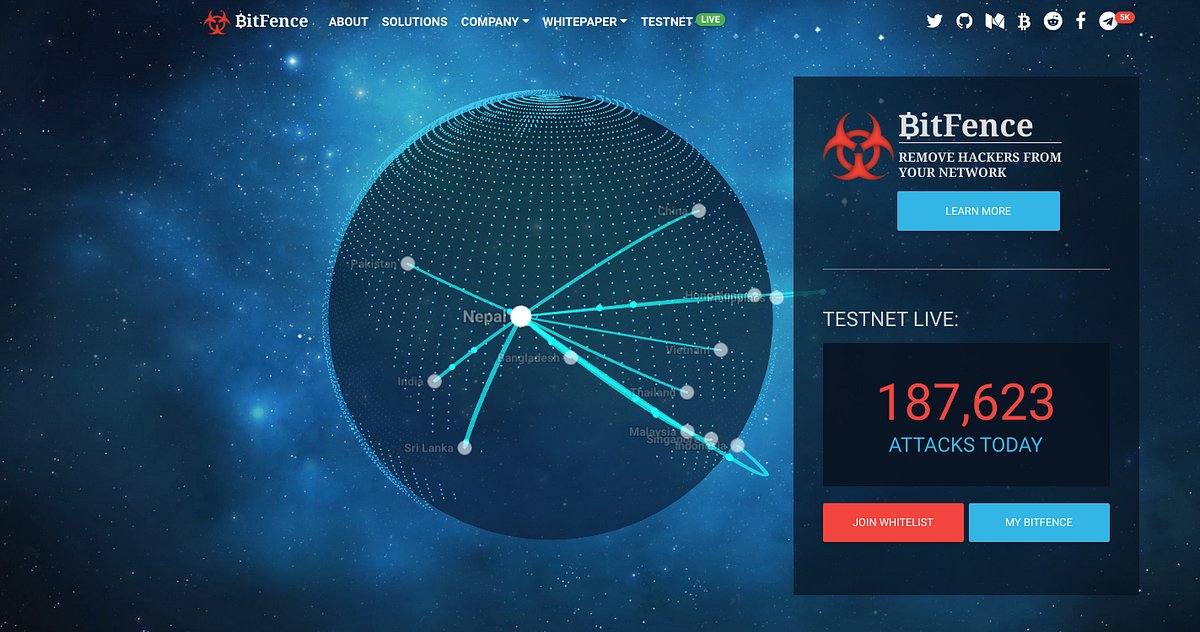This screenshot has width=1200, height=632.
Task: Click the Medium blog icon
Action: click(x=993, y=20)
